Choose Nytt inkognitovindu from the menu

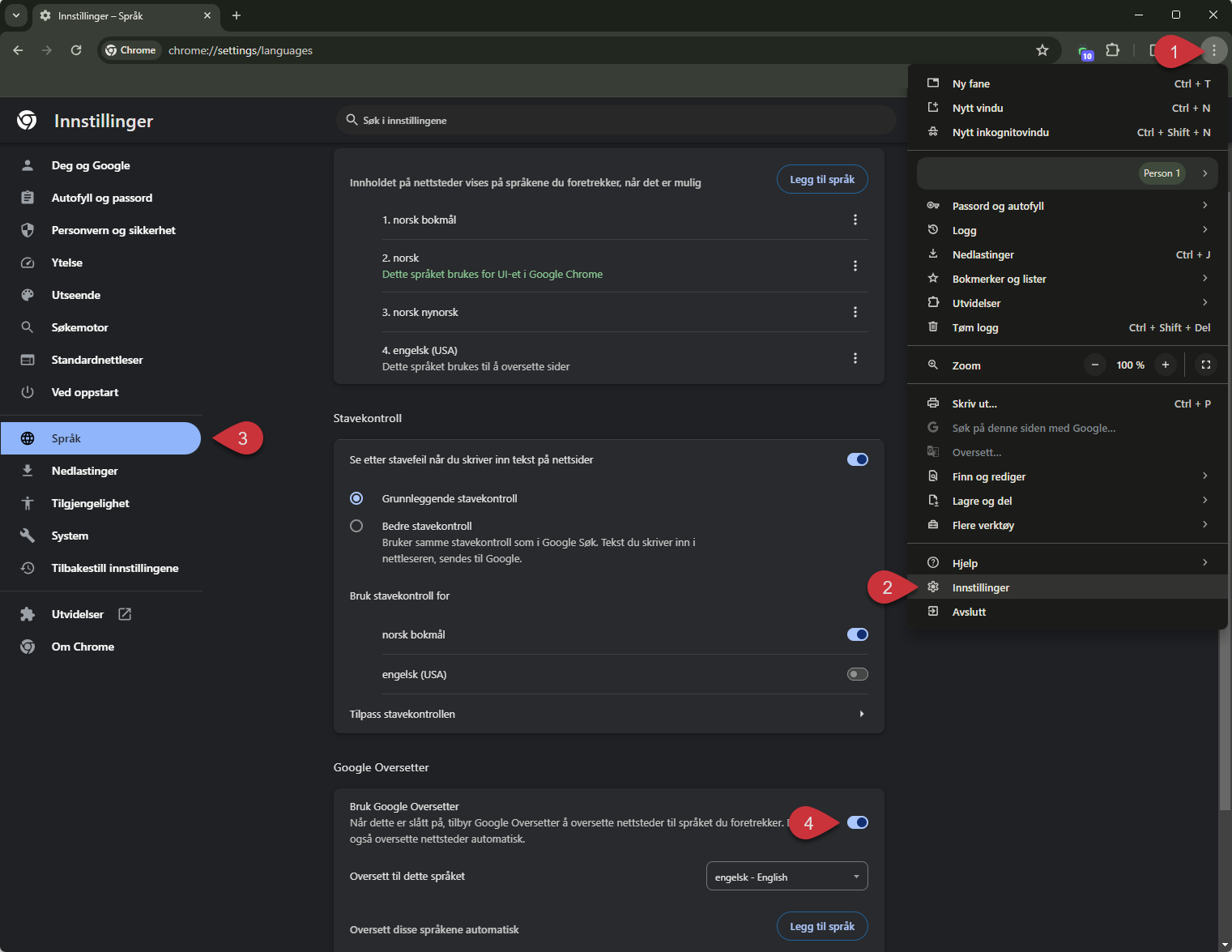[x=1068, y=132]
